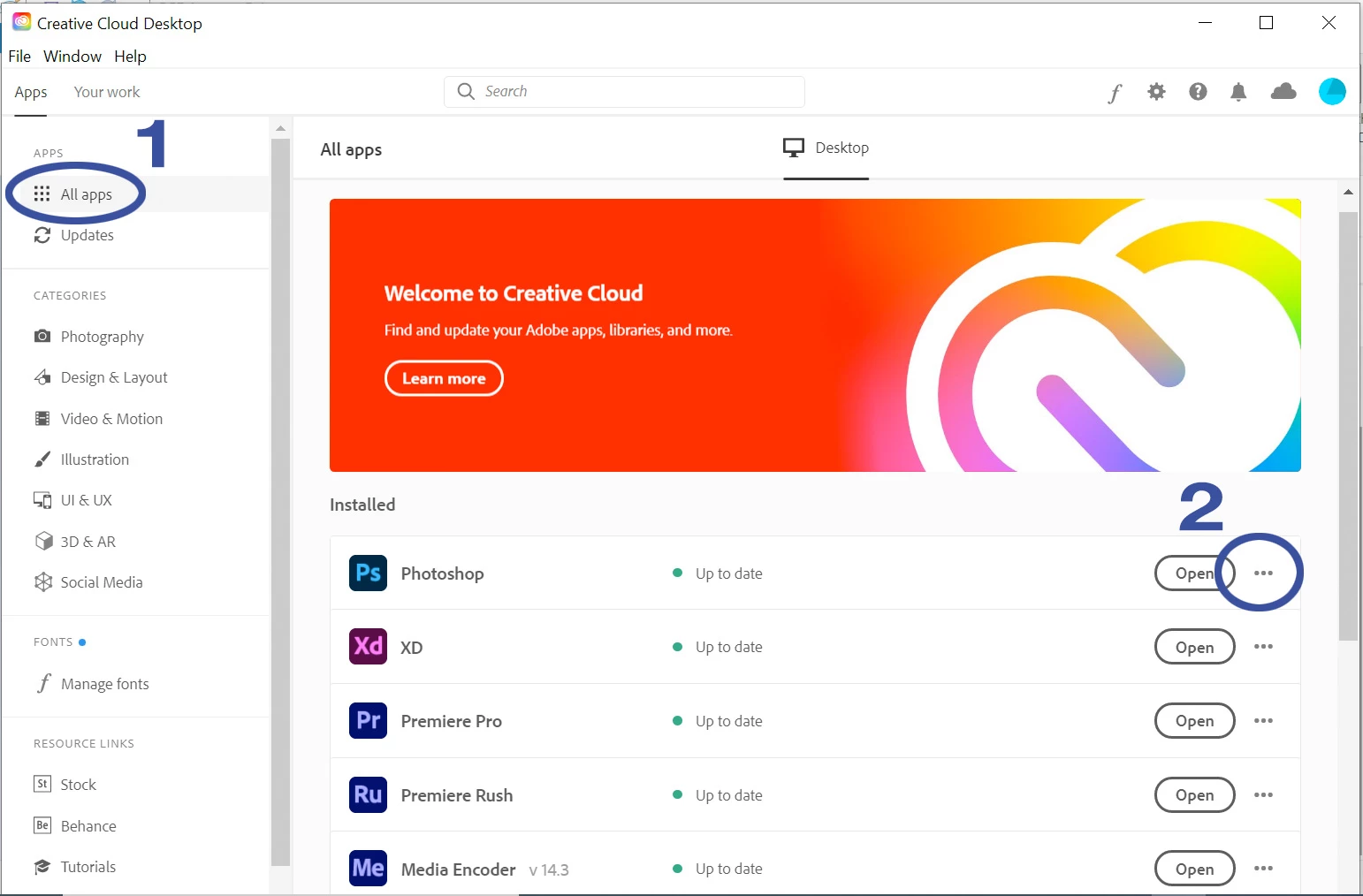Click Premiere Rush app name
The height and width of the screenshot is (896, 1363).
point(457,795)
